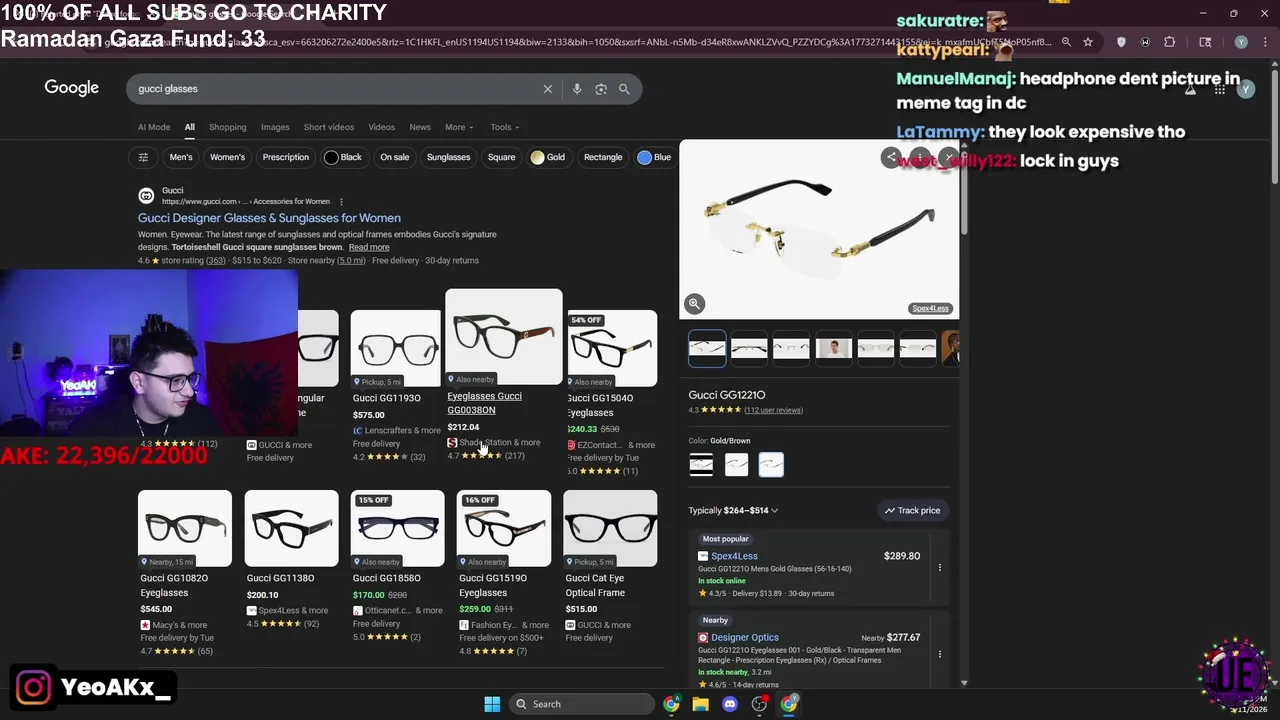This screenshot has height=720, width=1280.
Task: Switch to the Shopping tab
Action: pyautogui.click(x=227, y=127)
